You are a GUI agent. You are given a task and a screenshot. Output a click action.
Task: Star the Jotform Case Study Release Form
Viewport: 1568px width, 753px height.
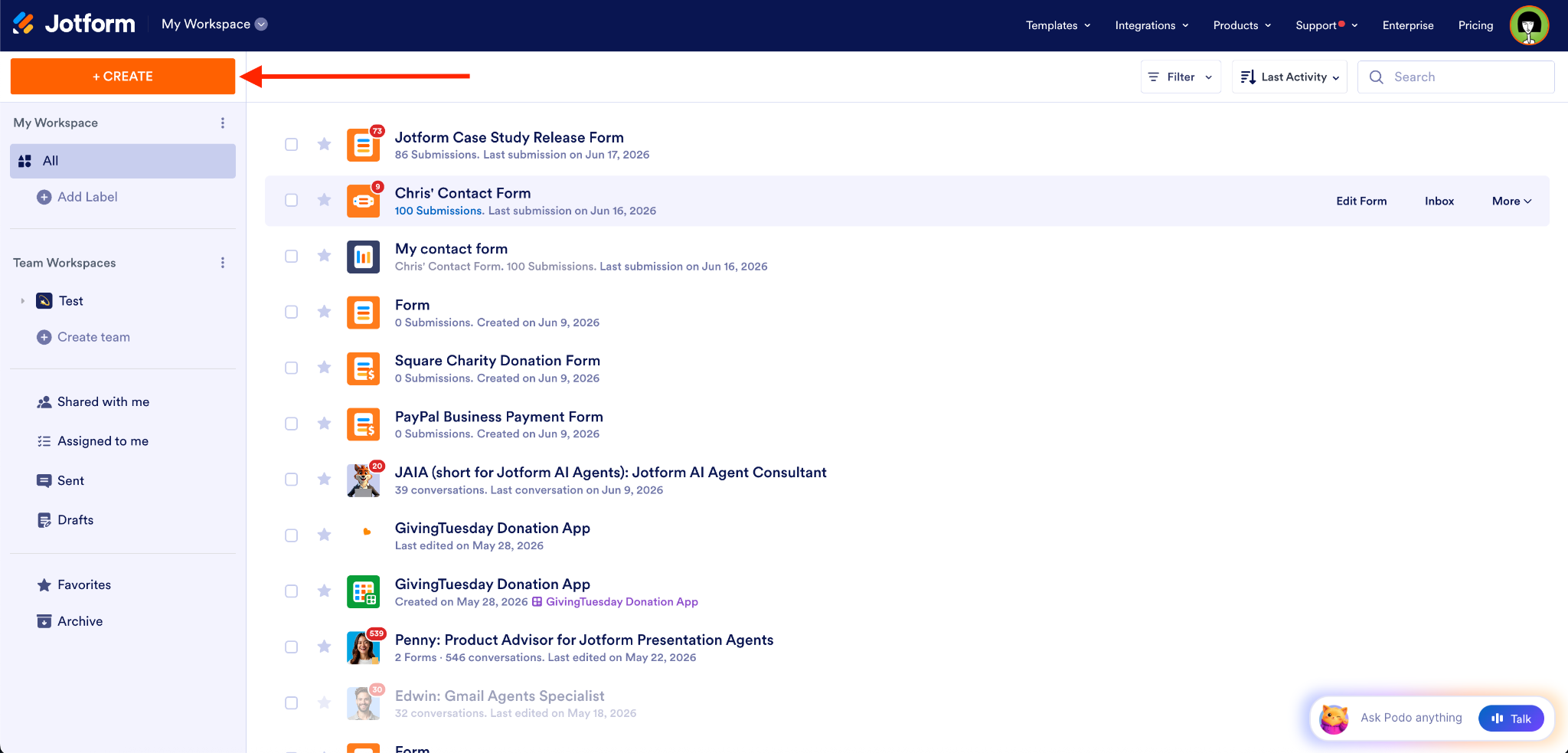(x=325, y=144)
